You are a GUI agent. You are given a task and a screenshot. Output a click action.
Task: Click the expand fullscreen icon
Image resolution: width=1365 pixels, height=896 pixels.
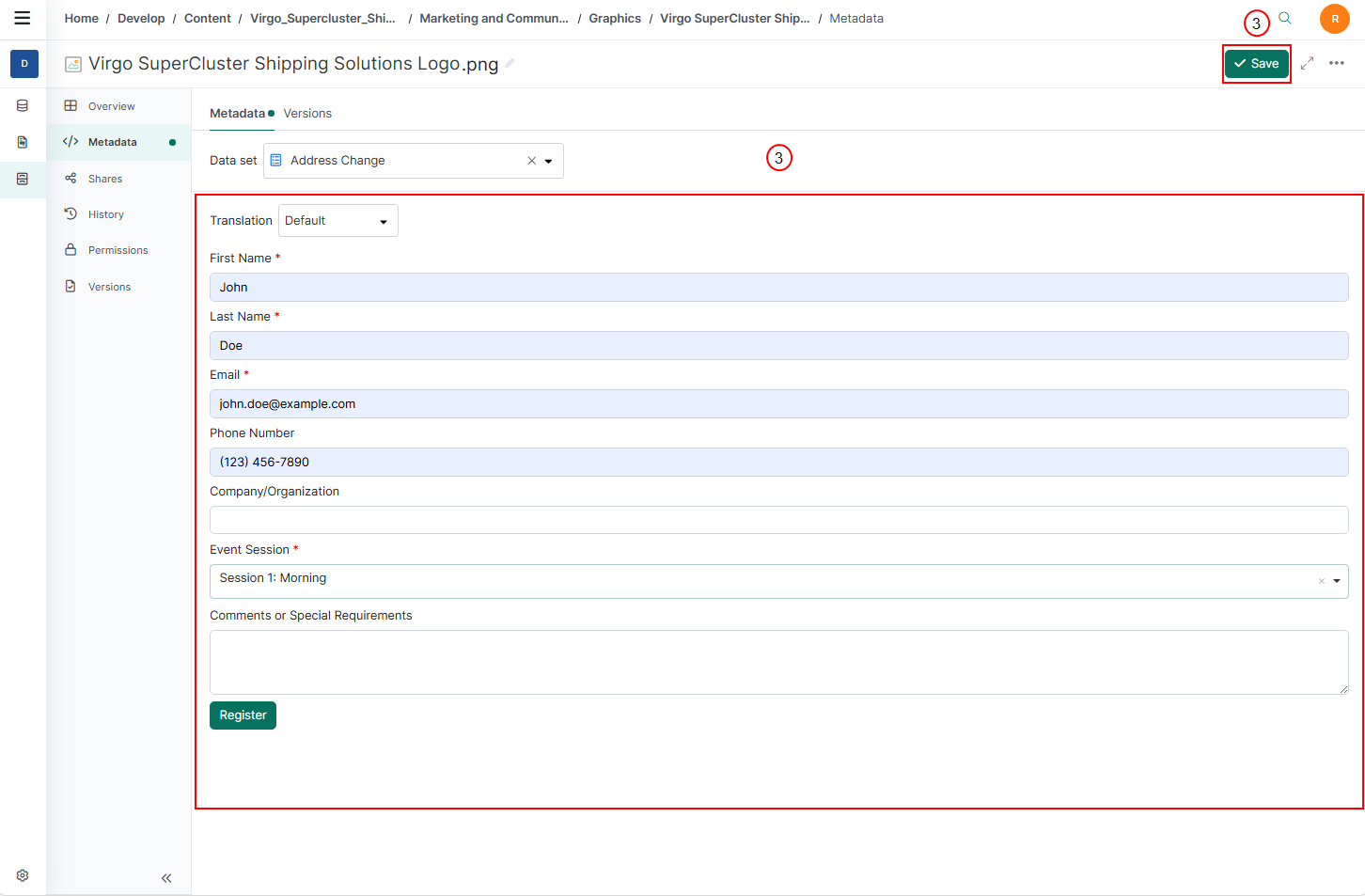1307,63
